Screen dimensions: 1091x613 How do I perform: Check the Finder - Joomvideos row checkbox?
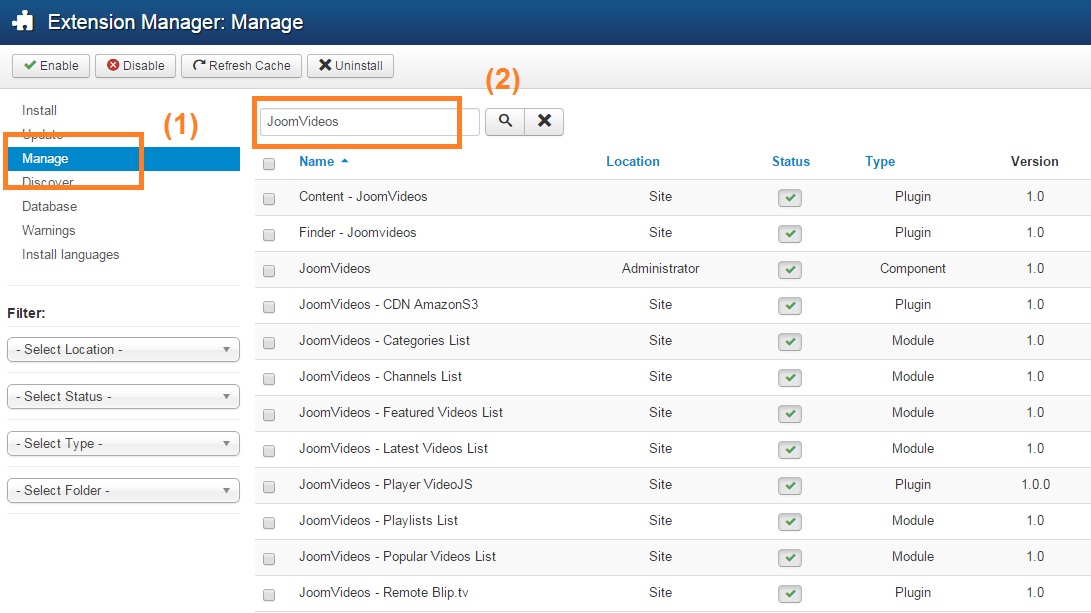point(269,234)
